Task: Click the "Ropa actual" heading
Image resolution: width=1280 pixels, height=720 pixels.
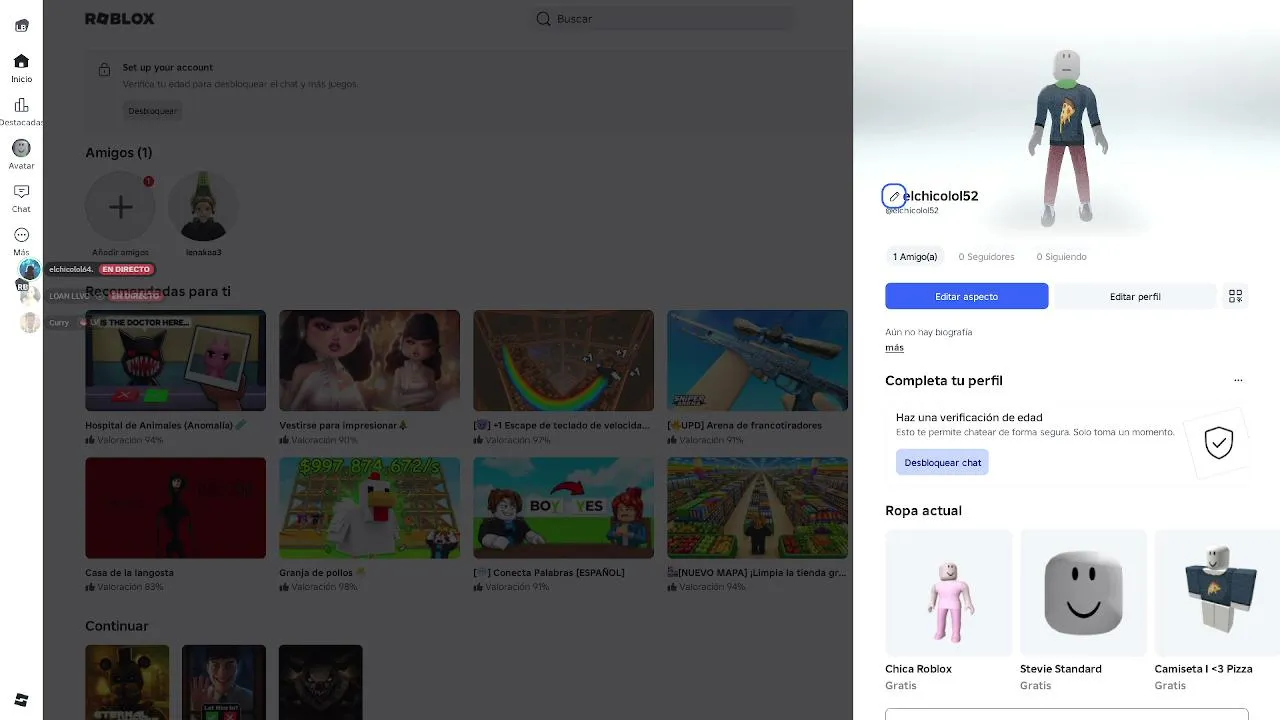Action: tap(923, 511)
